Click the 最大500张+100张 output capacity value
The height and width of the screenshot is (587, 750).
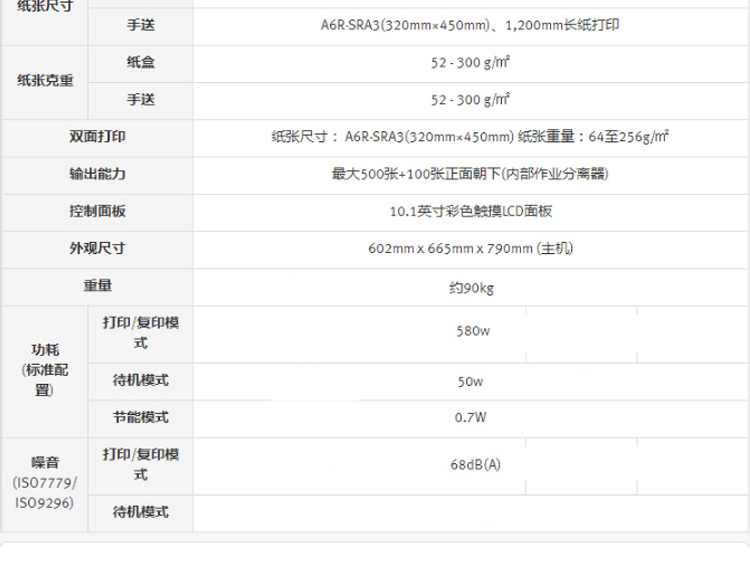pos(469,173)
